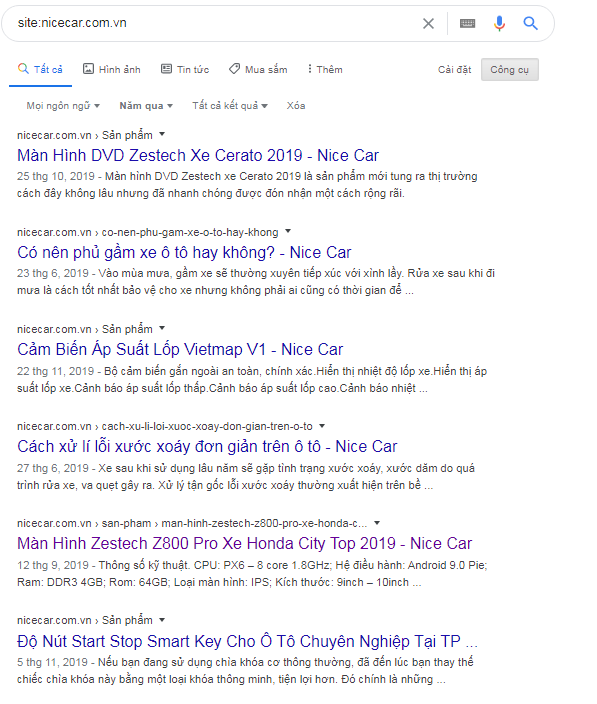
Task: Expand arrow beside co-nen-phu-gam-xe-o-to-hay-khong URL
Action: coord(288,231)
